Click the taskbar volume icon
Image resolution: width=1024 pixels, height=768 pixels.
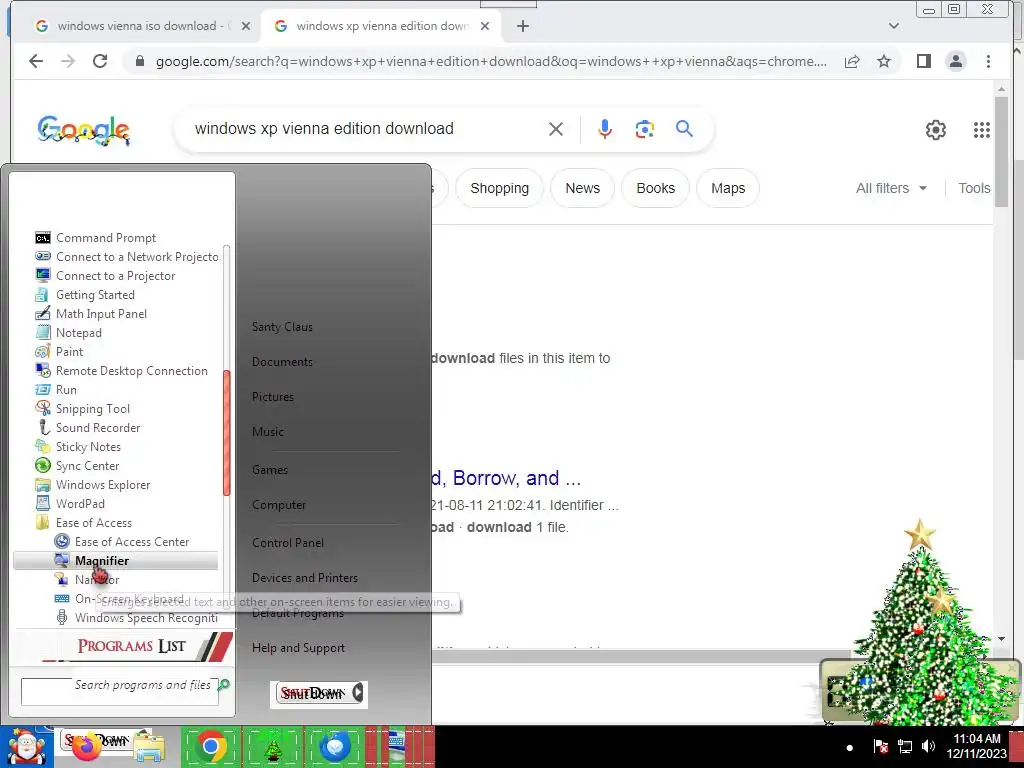(928, 746)
